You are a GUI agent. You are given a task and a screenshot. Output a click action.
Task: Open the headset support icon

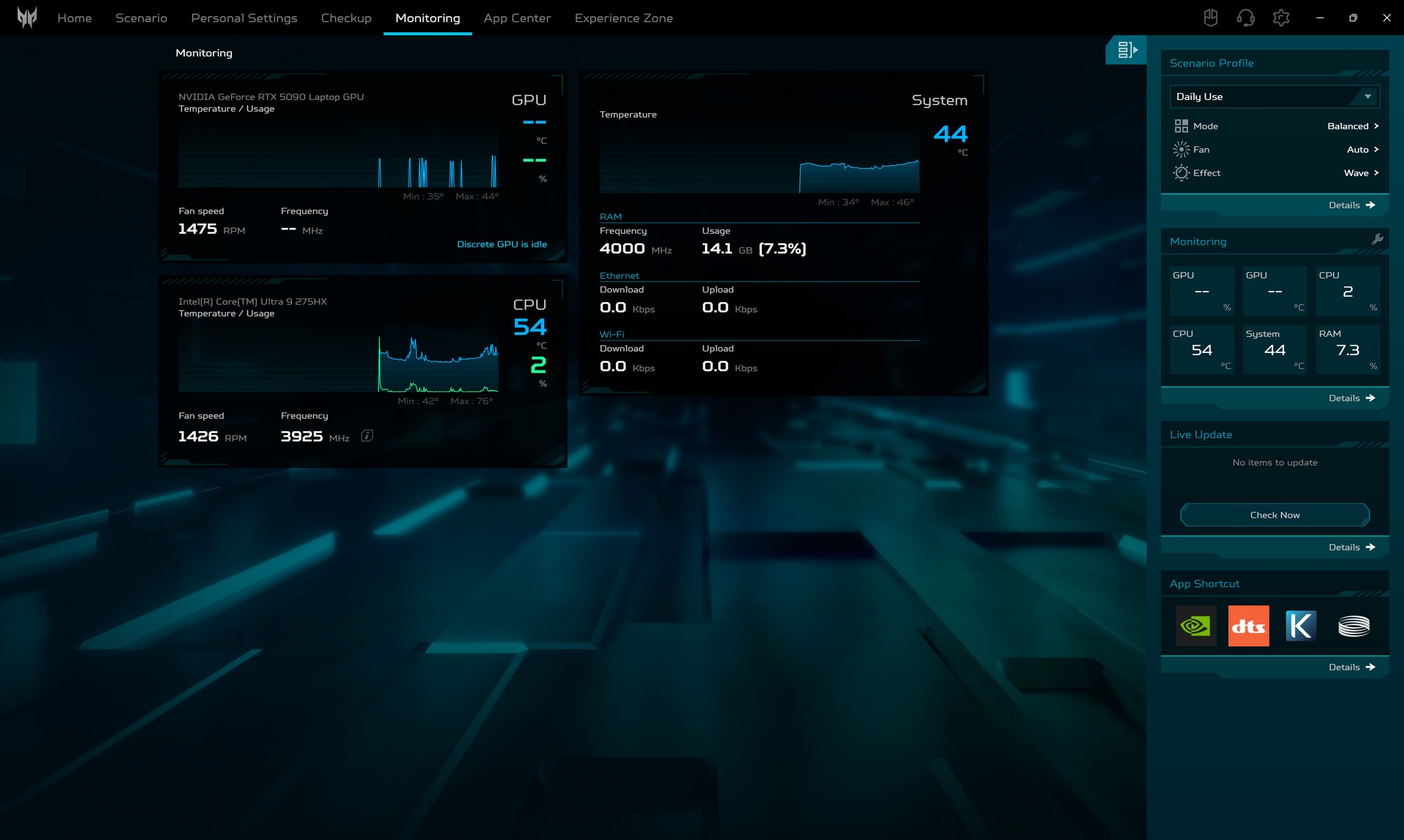tap(1245, 18)
